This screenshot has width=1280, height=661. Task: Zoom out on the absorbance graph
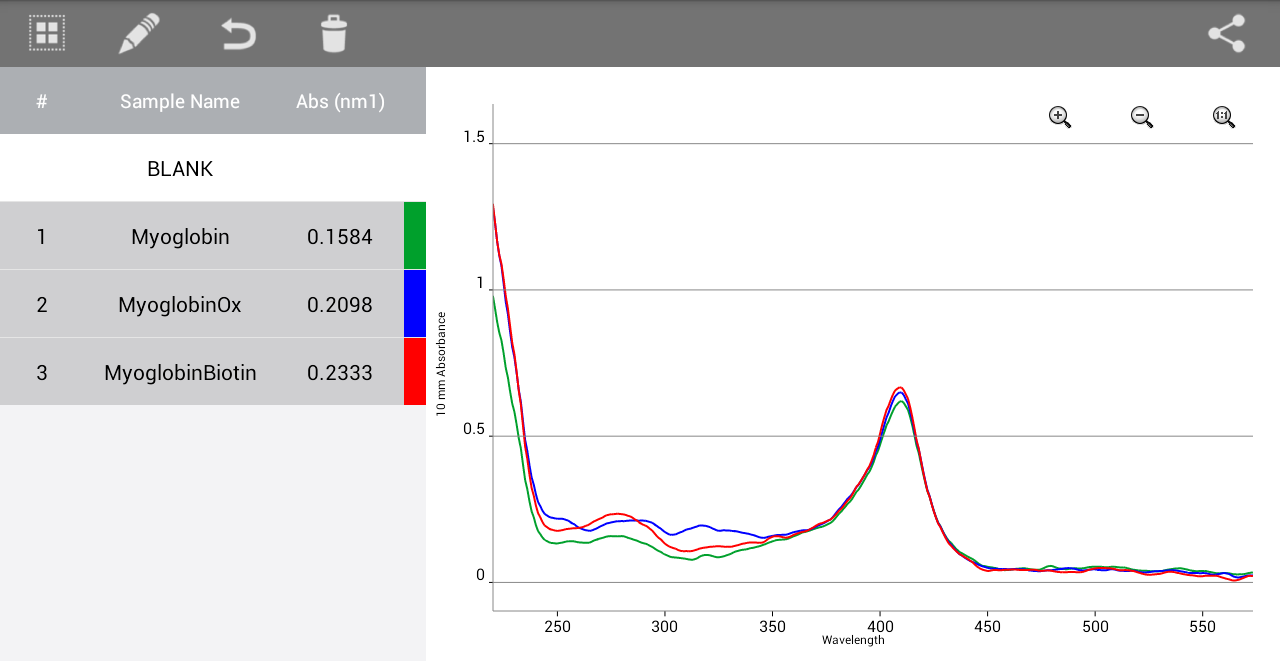pyautogui.click(x=1142, y=117)
